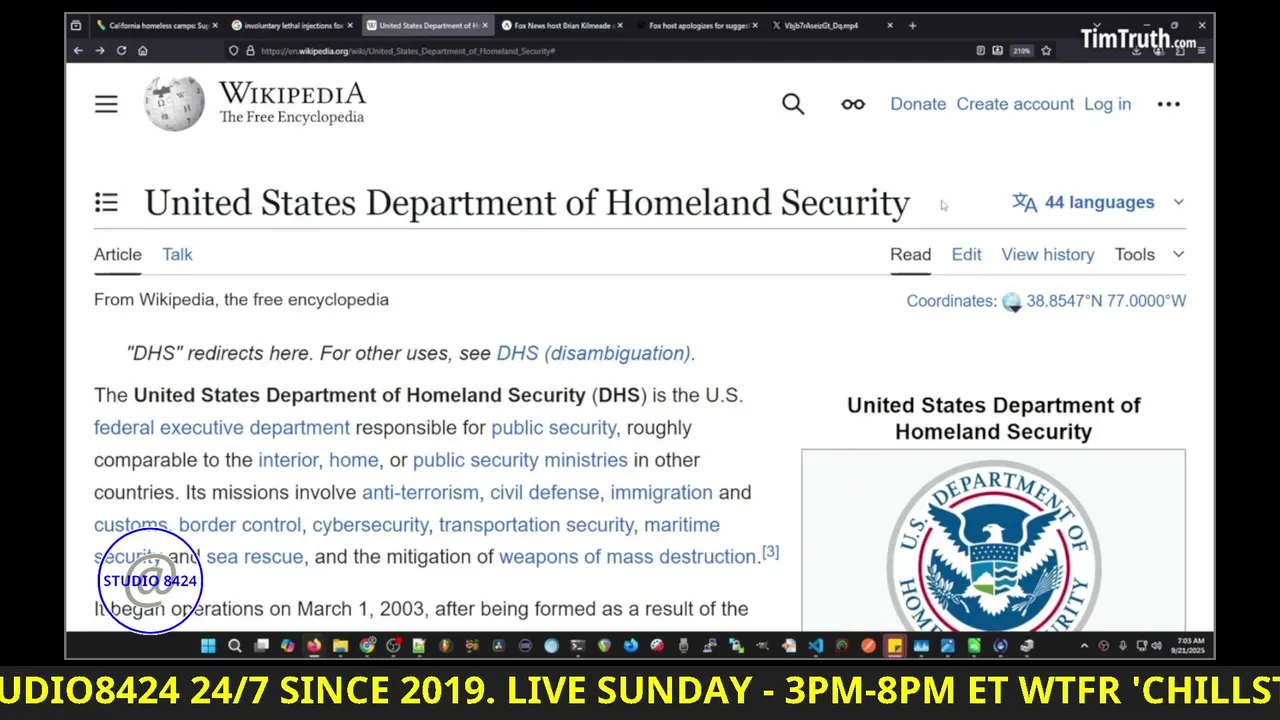Open the civil defense link
This screenshot has width=1280, height=720.
pos(545,492)
